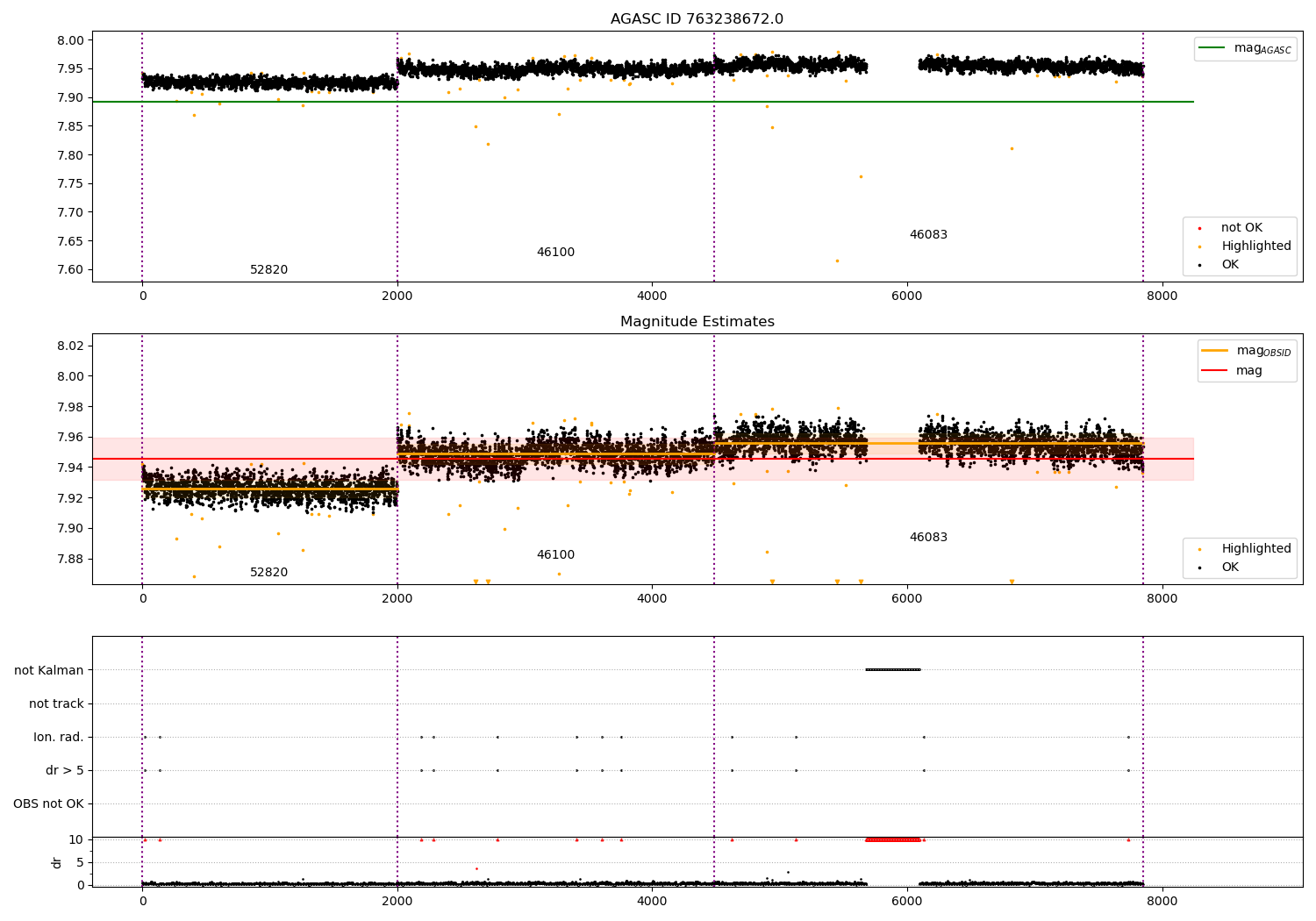
Task: Click the '8000' x-axis tick of the bottom plot
Action: [1162, 901]
